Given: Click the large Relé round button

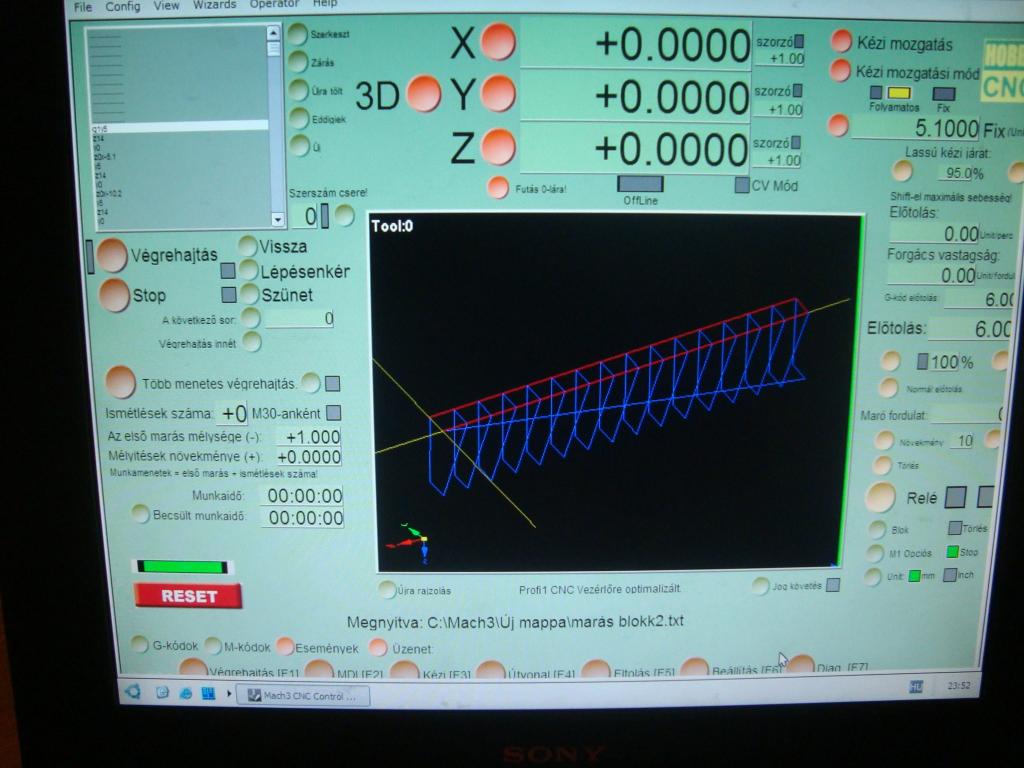Looking at the screenshot, I should click(x=880, y=498).
